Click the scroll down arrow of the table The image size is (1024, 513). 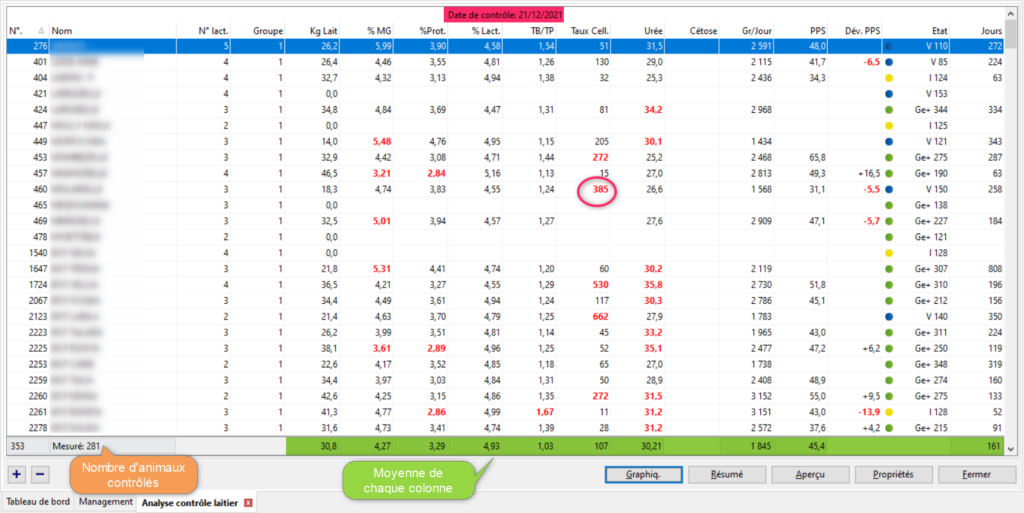1013,448
